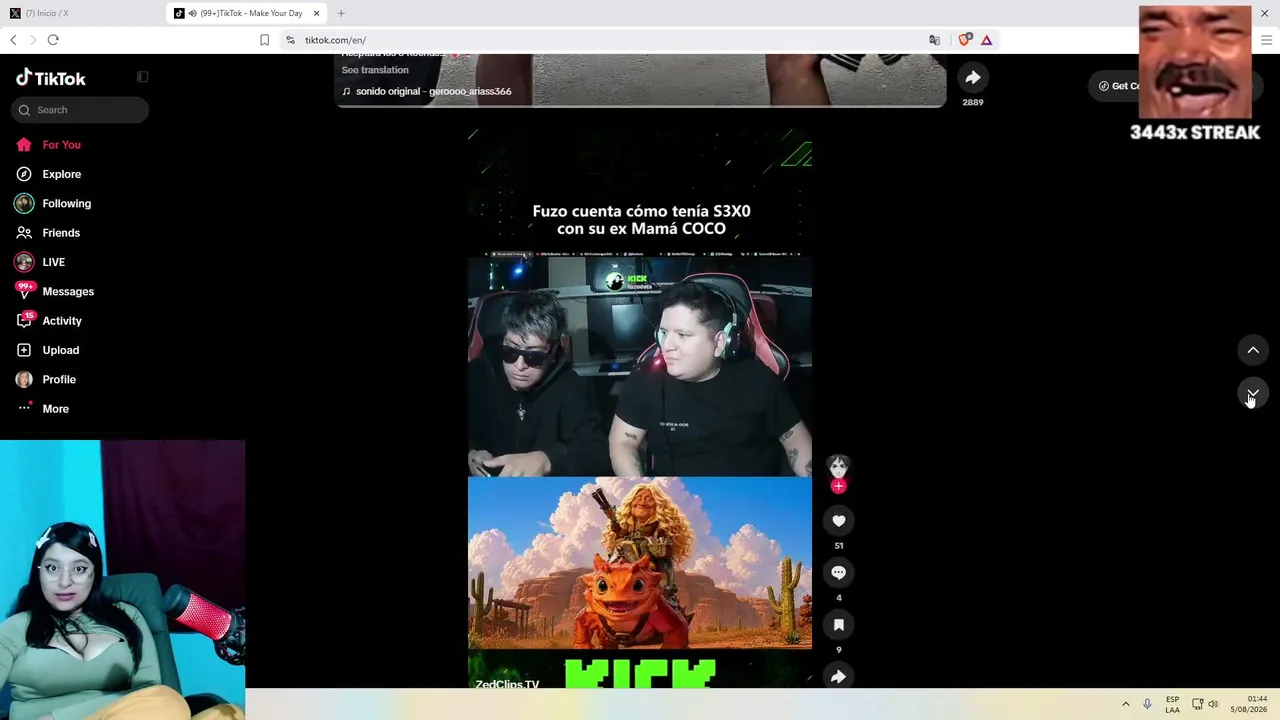Go to the previous video

click(x=1253, y=350)
